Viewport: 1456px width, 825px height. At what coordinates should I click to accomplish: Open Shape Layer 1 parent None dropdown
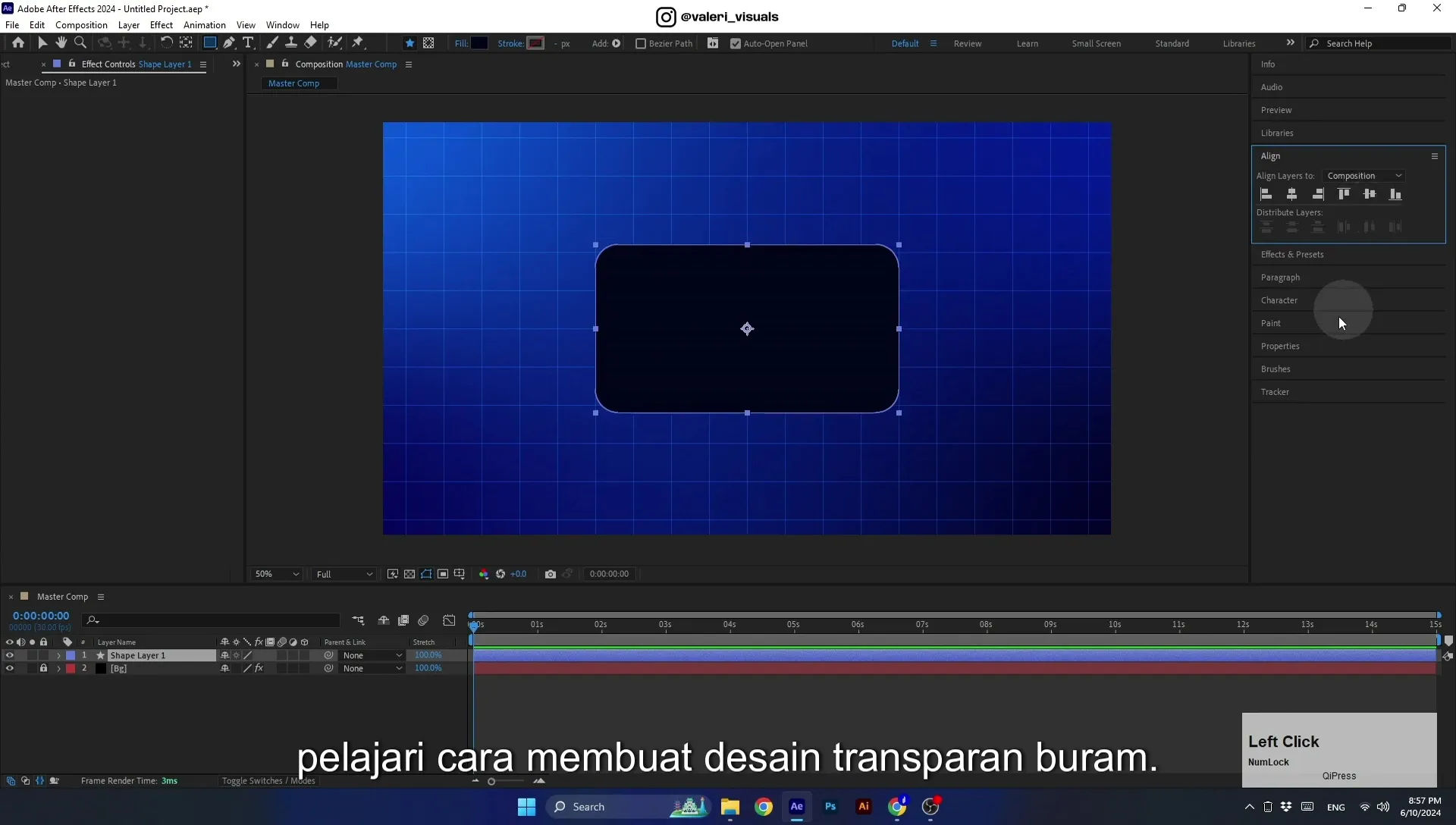coord(372,656)
